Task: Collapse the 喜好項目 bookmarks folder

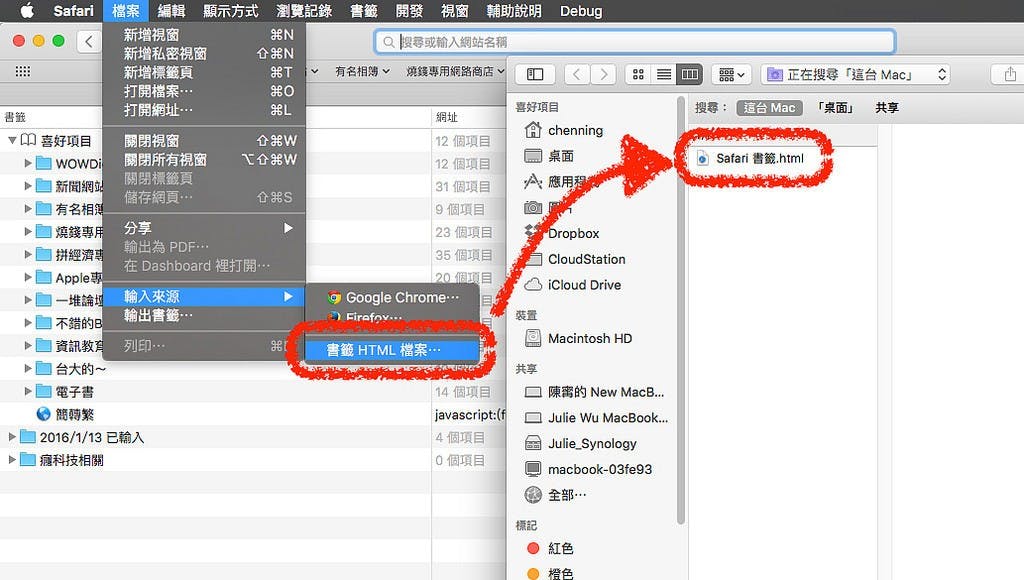Action: (12, 140)
